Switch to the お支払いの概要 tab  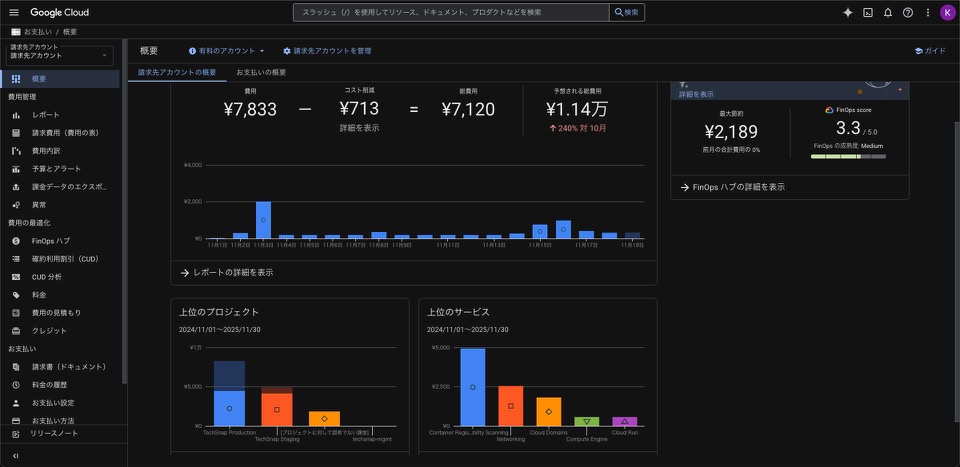tap(261, 73)
